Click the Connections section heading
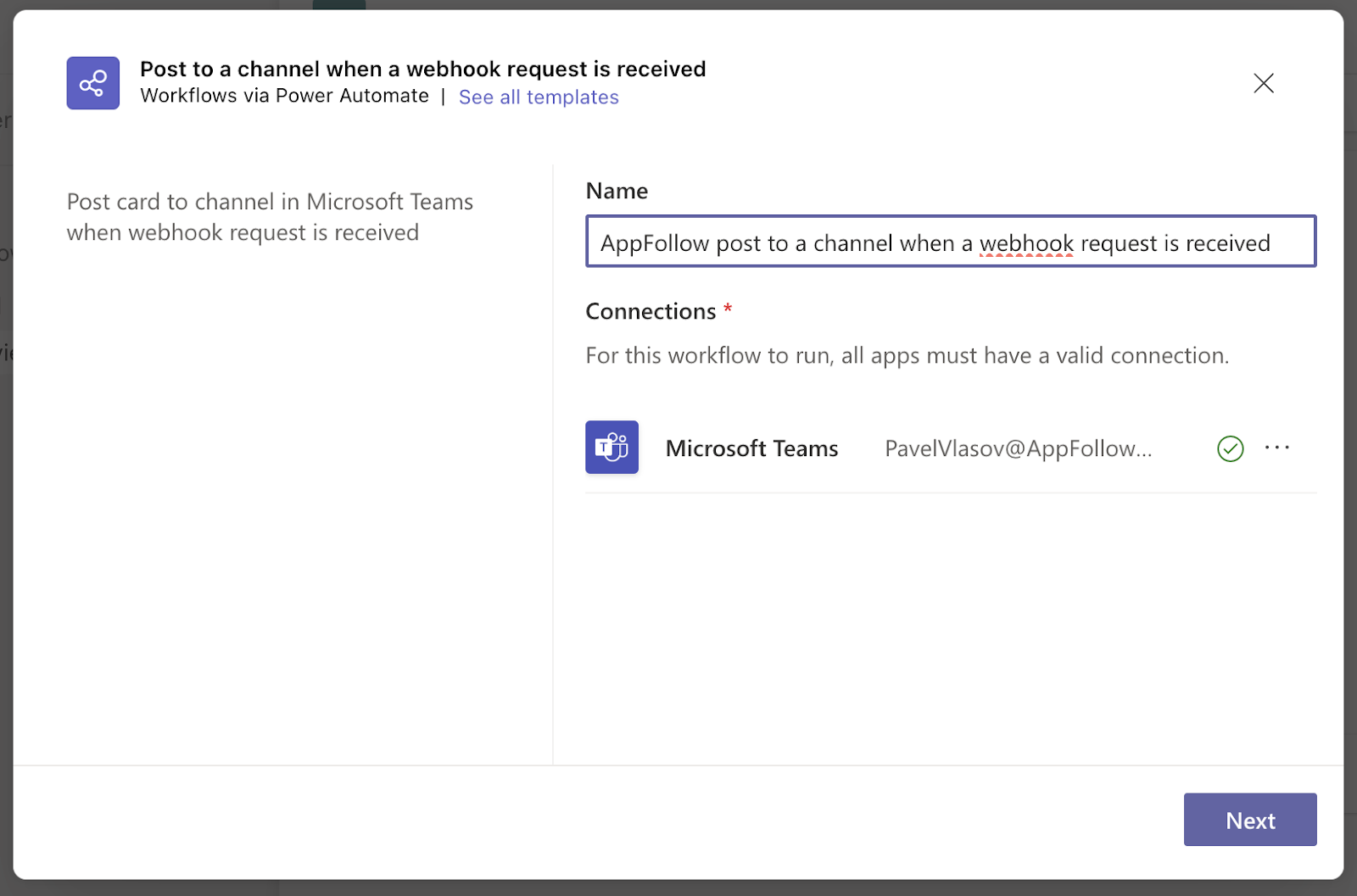 pyautogui.click(x=651, y=311)
